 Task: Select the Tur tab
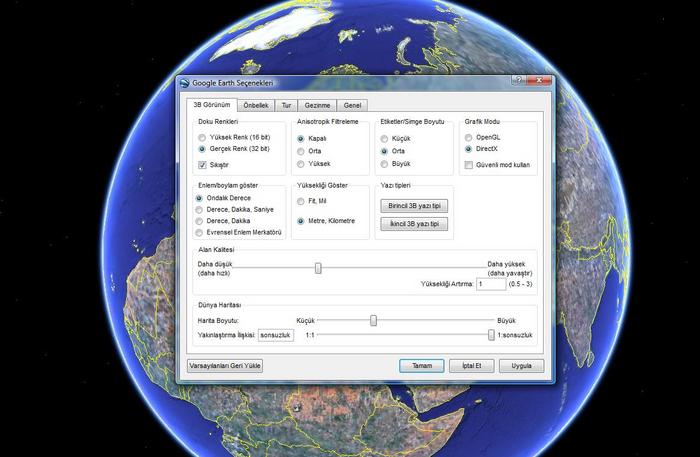287,105
